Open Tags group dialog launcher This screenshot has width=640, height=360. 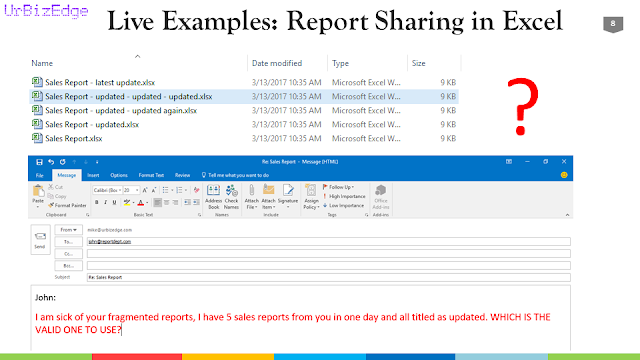pyautogui.click(x=367, y=215)
